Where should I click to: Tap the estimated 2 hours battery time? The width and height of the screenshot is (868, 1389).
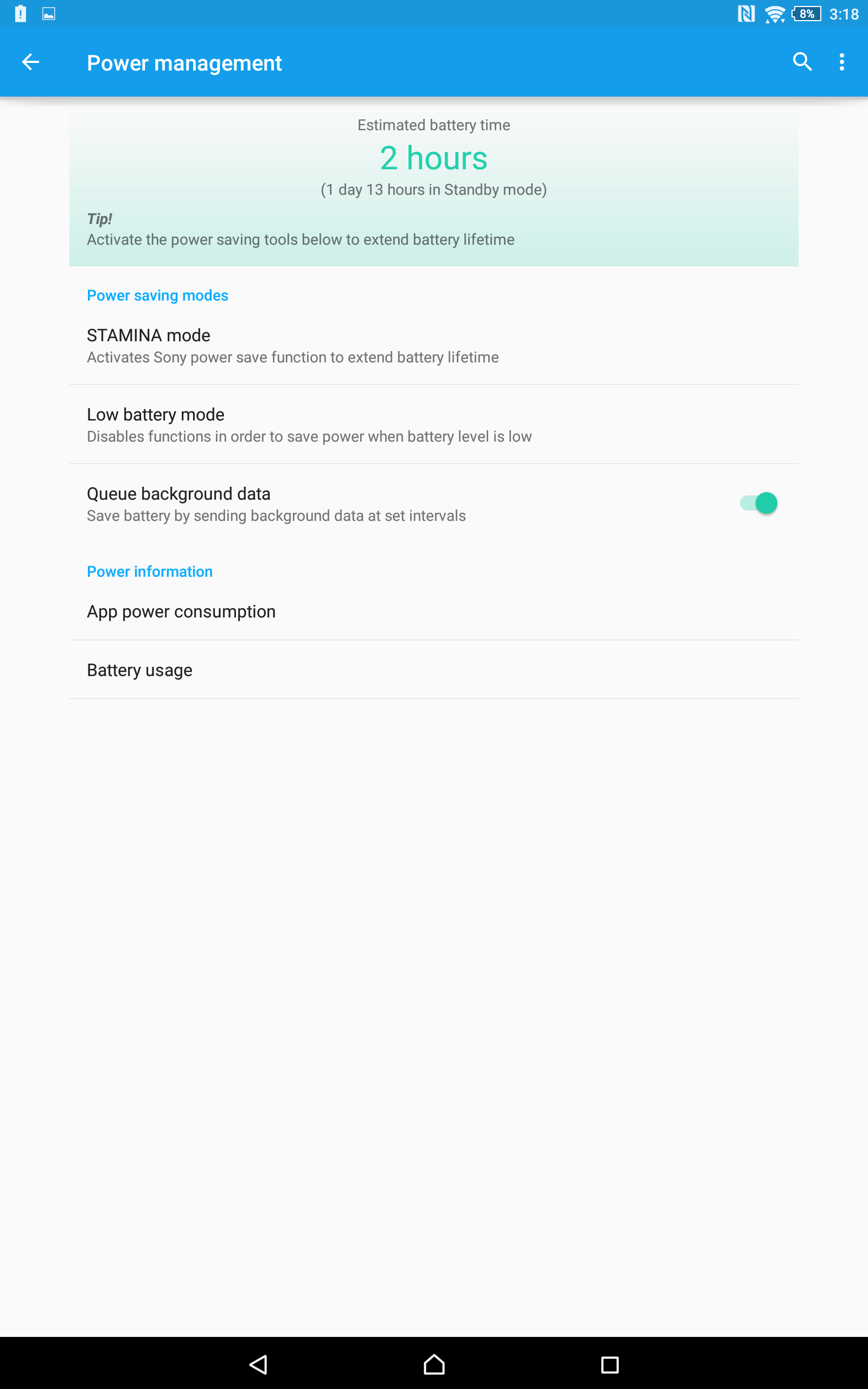pos(434,158)
